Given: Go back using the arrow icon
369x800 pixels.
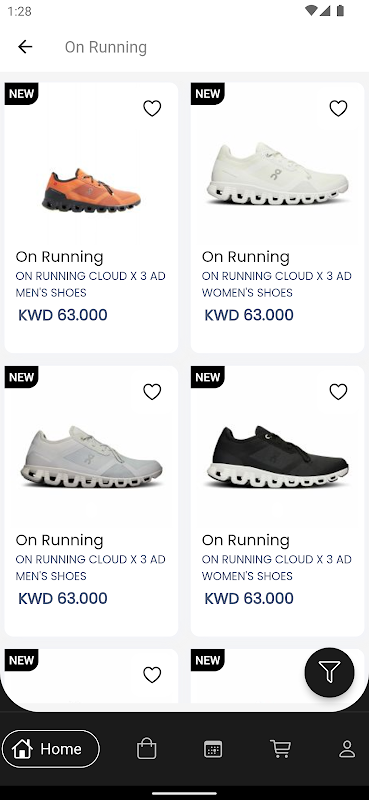Looking at the screenshot, I should (25, 47).
